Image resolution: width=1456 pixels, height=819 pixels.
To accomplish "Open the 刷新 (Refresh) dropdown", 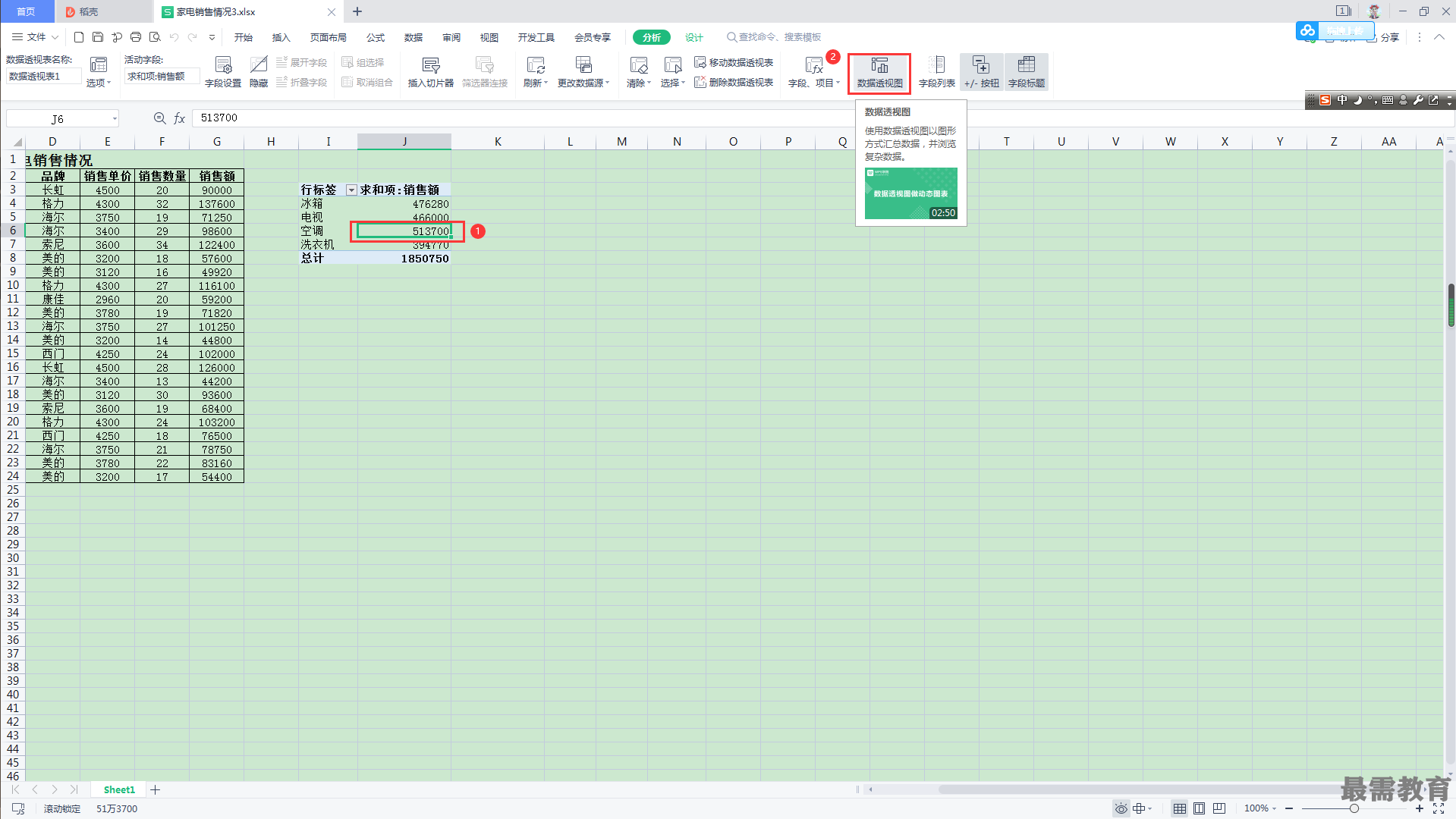I will tap(536, 73).
